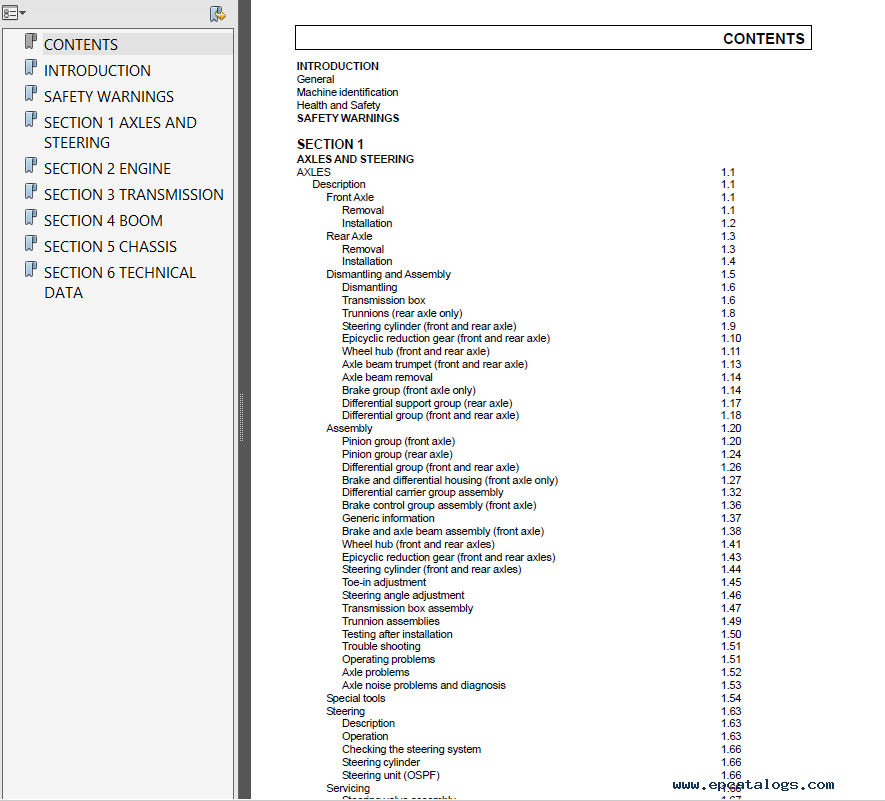Screen dimensions: 885x801
Task: Click the 'Operating problems' entry
Action: coord(388,659)
